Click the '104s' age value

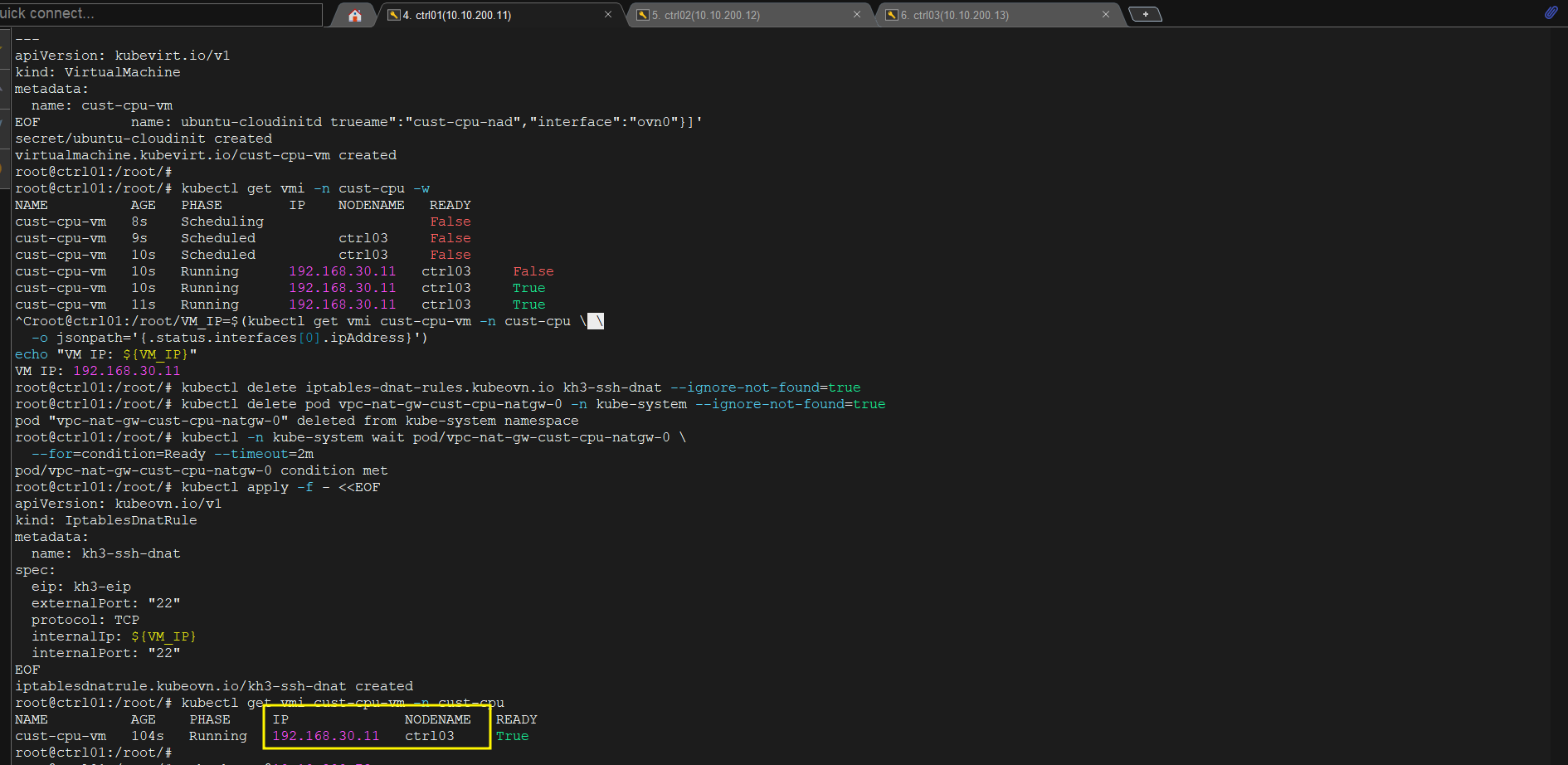pos(148,736)
